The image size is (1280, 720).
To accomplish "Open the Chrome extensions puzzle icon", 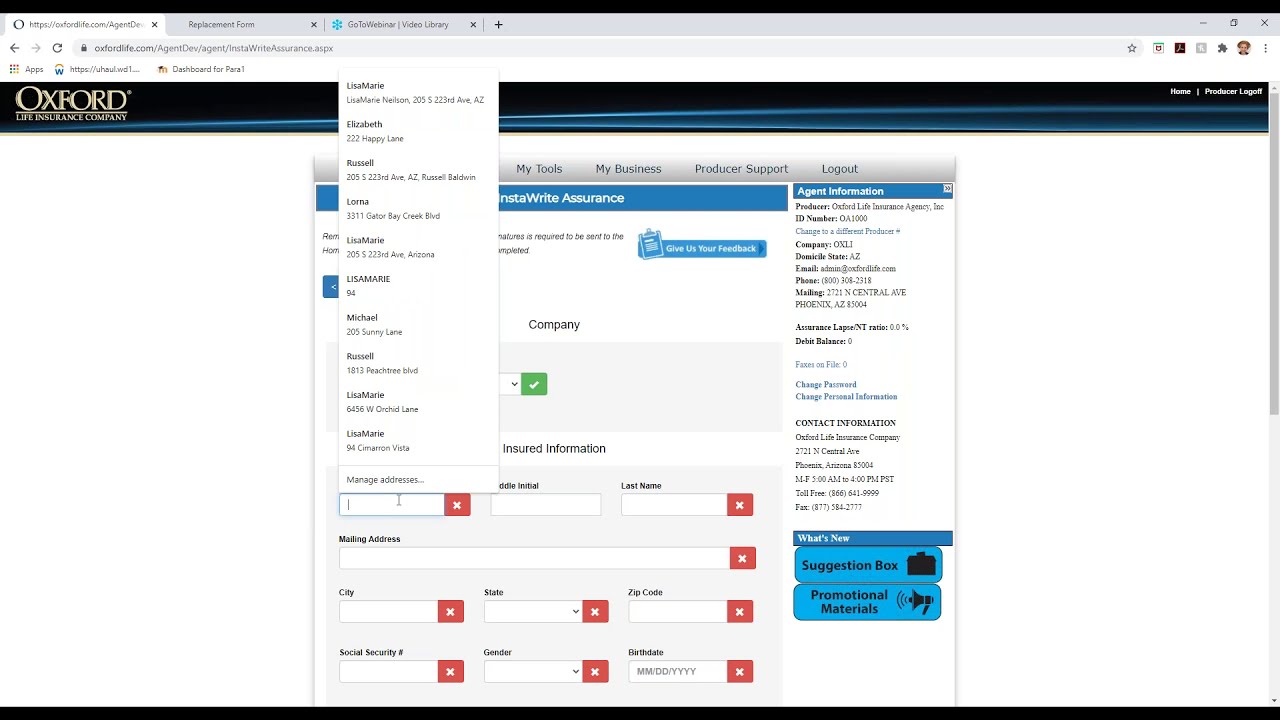I will (x=1222, y=48).
